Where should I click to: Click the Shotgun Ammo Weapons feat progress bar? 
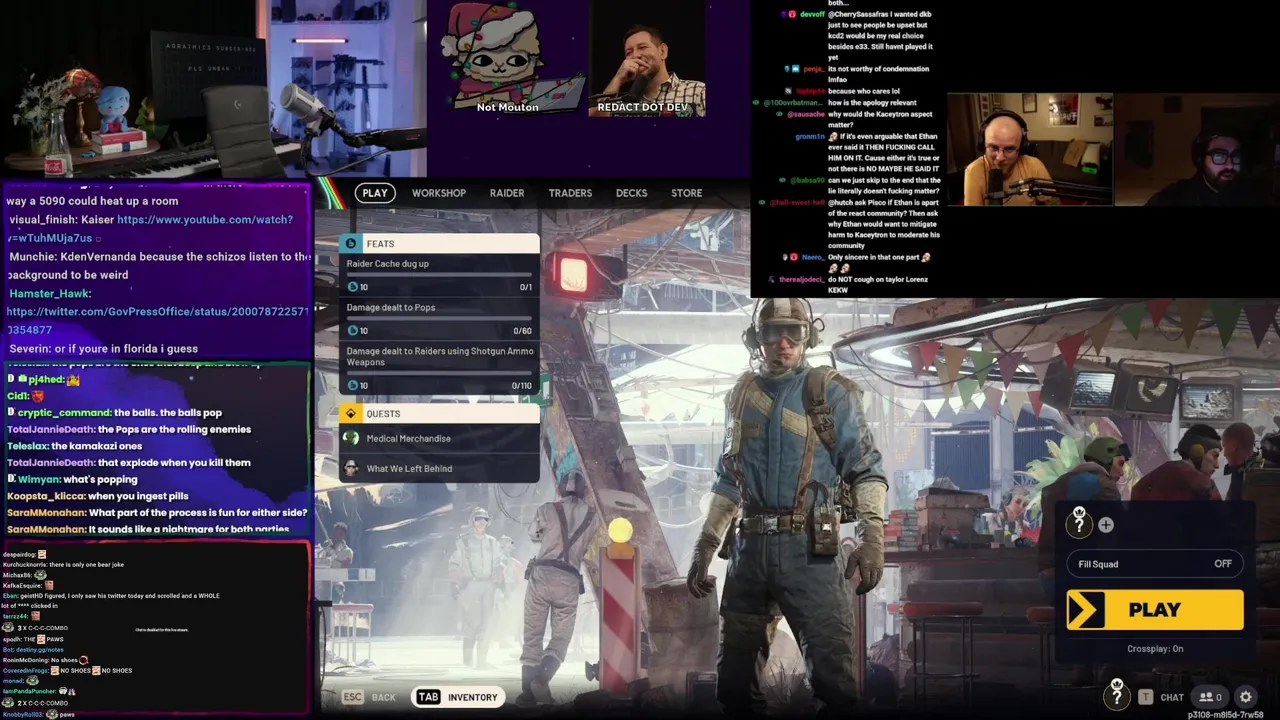tap(439, 373)
